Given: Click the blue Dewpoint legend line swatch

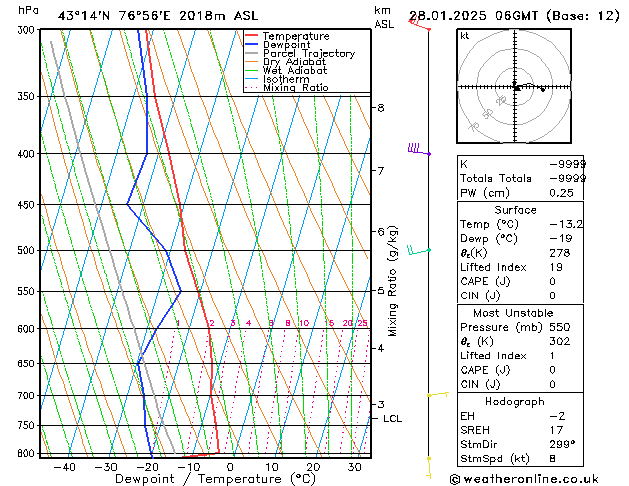Looking at the screenshot, I should (x=251, y=44).
